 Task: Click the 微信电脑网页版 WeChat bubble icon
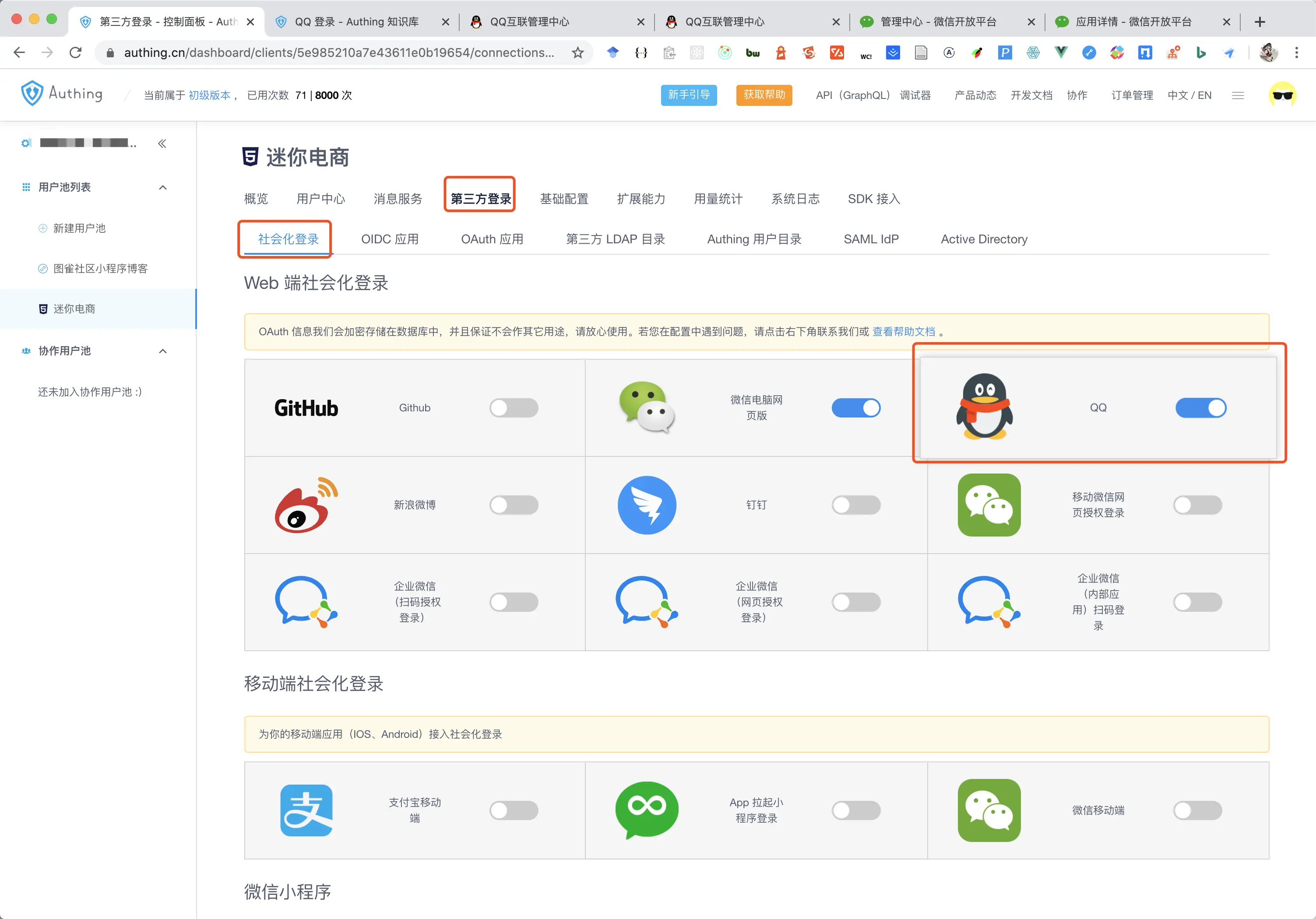coord(647,407)
